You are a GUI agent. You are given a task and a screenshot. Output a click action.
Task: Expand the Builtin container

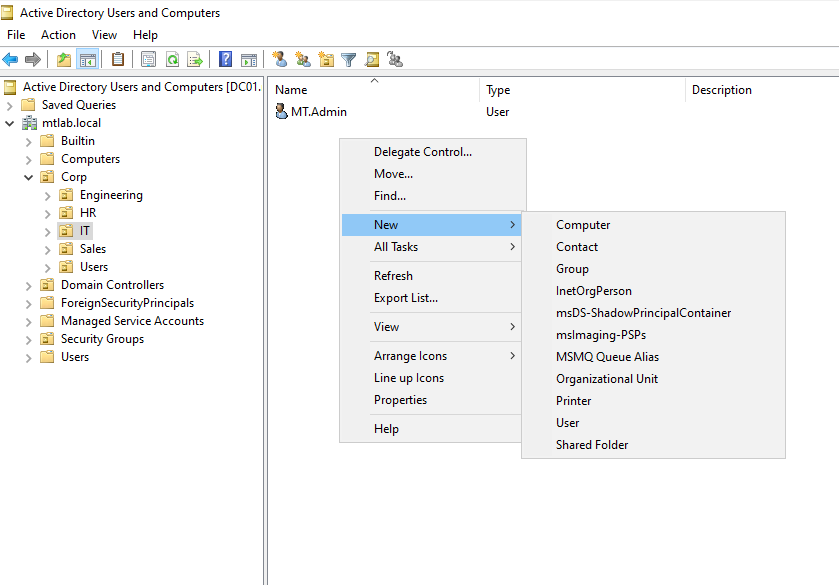click(28, 142)
